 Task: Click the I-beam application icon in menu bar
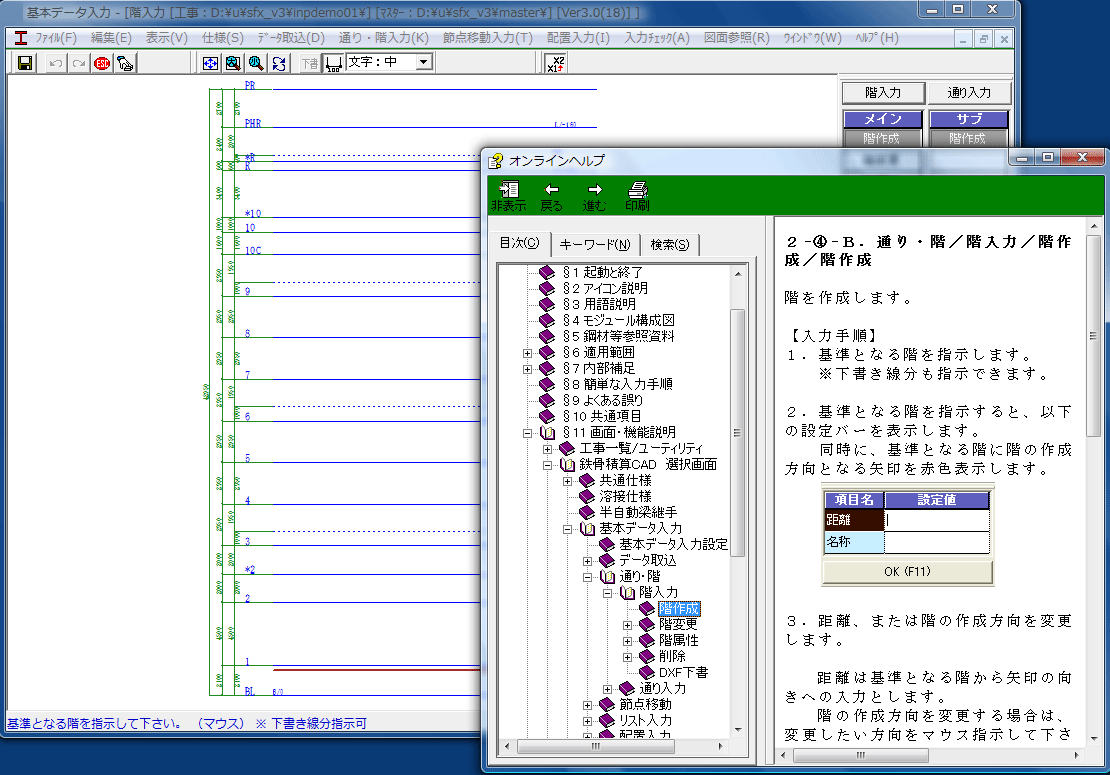(x=21, y=38)
